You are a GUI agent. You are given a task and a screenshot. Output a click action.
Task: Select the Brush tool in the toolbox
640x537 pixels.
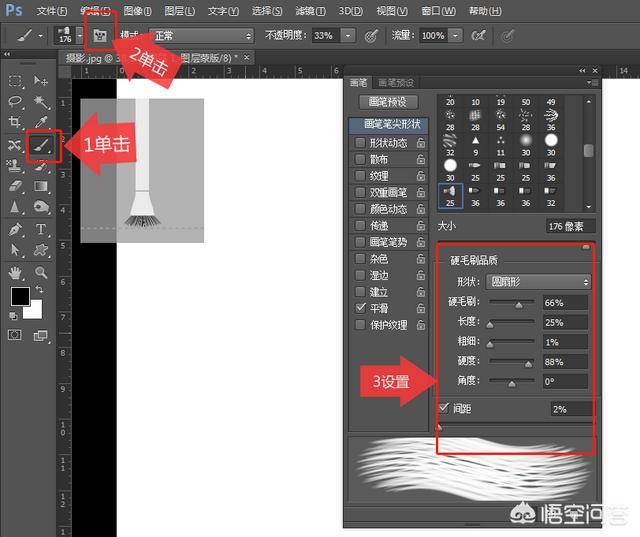point(42,145)
